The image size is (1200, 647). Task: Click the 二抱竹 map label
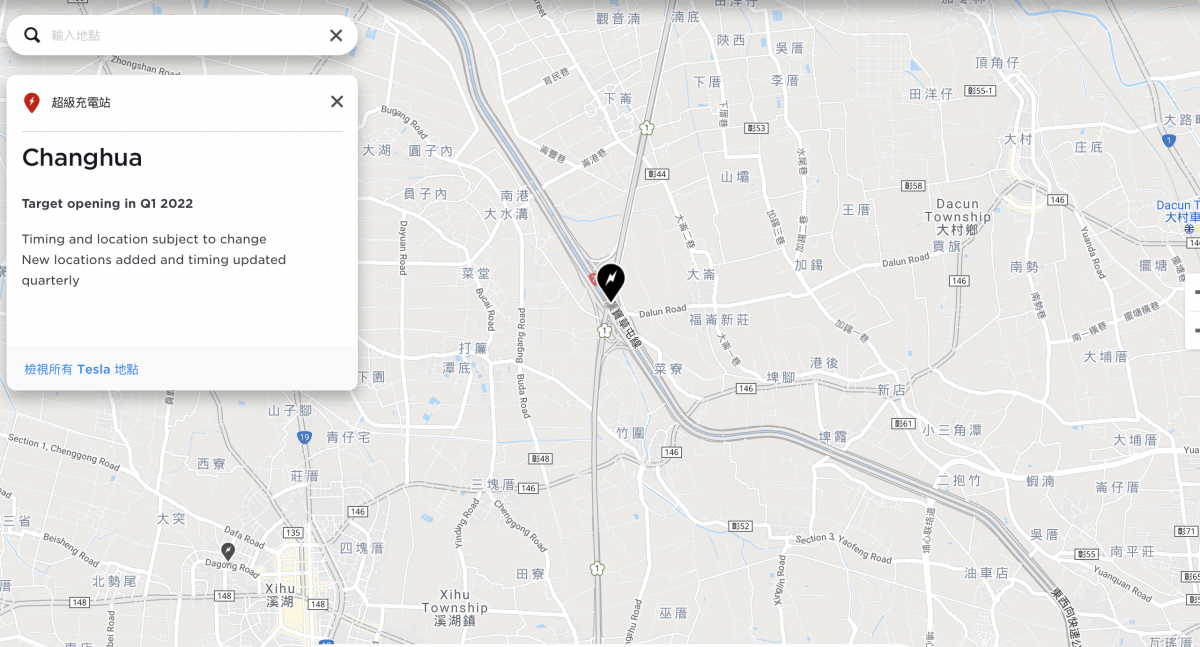(959, 481)
